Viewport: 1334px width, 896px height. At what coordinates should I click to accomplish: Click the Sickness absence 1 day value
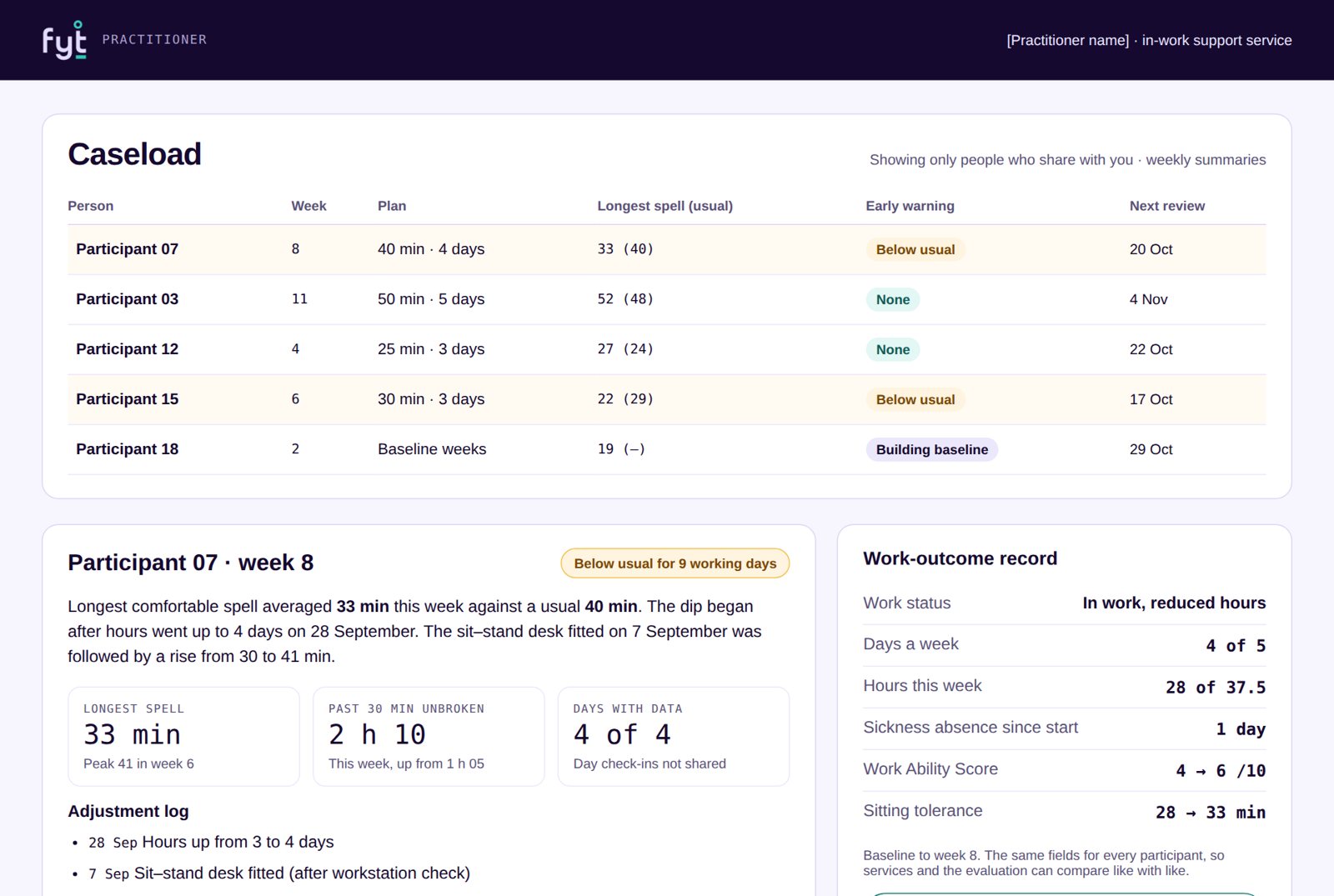(1241, 728)
